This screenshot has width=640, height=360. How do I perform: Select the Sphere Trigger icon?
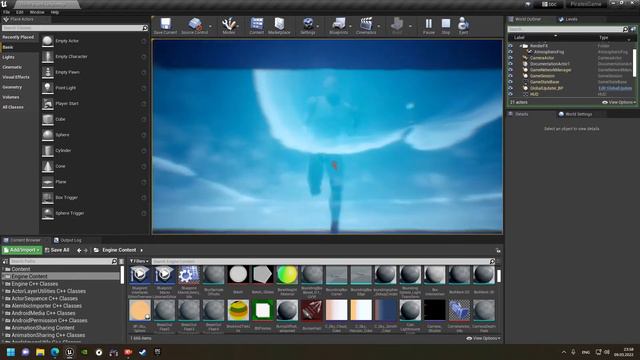pos(48,213)
